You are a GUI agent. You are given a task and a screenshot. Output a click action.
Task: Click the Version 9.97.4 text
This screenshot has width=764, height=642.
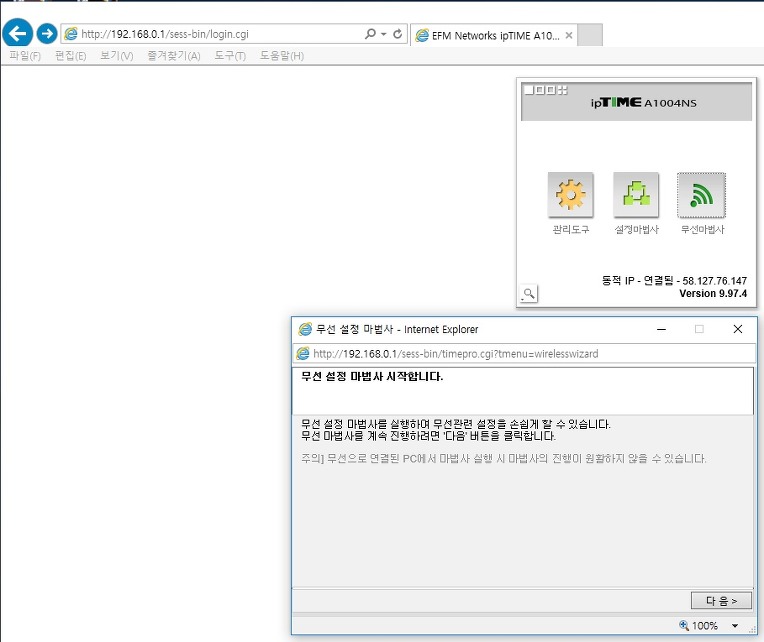713,293
